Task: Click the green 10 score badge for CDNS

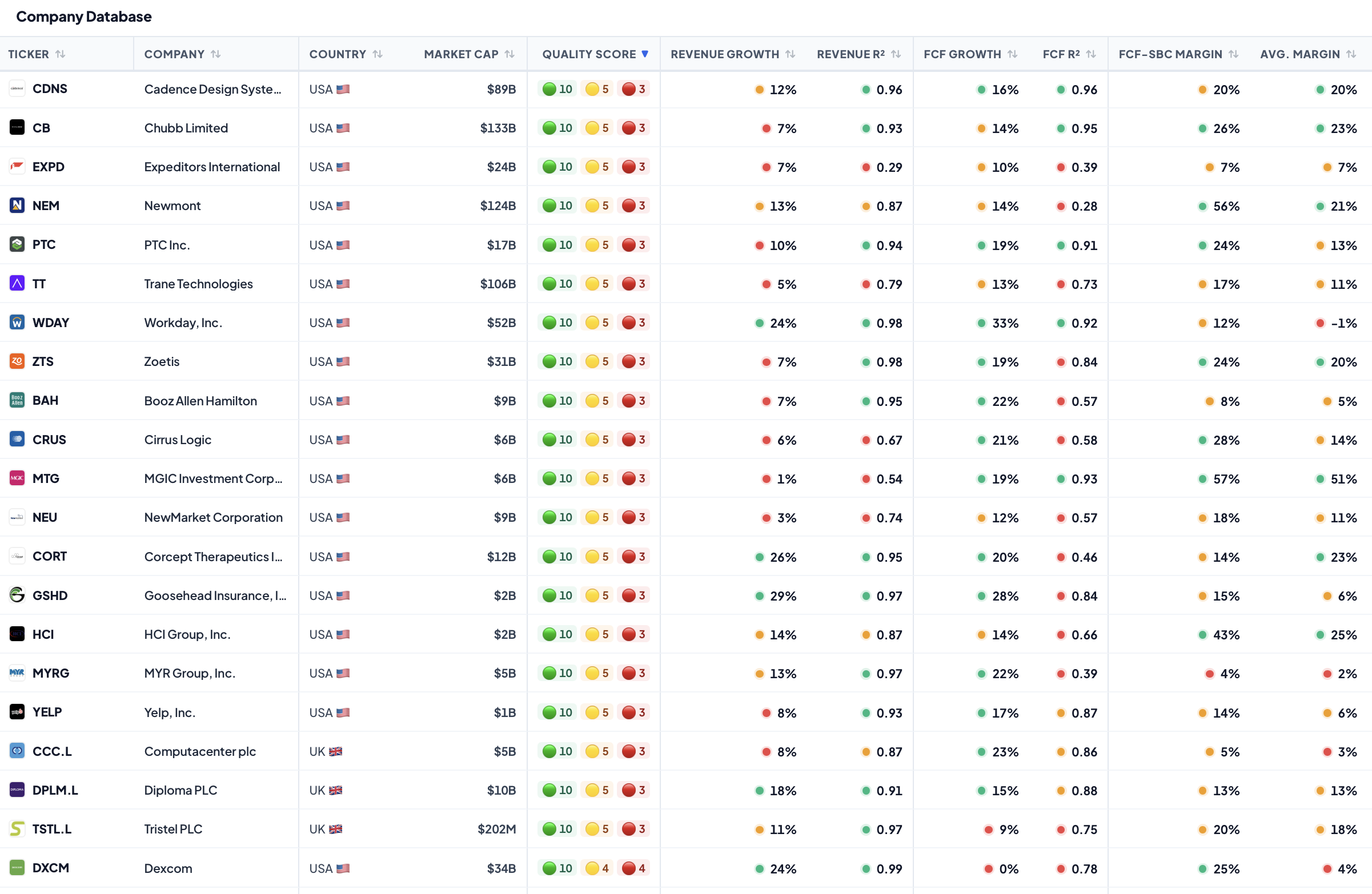Action: coord(557,89)
